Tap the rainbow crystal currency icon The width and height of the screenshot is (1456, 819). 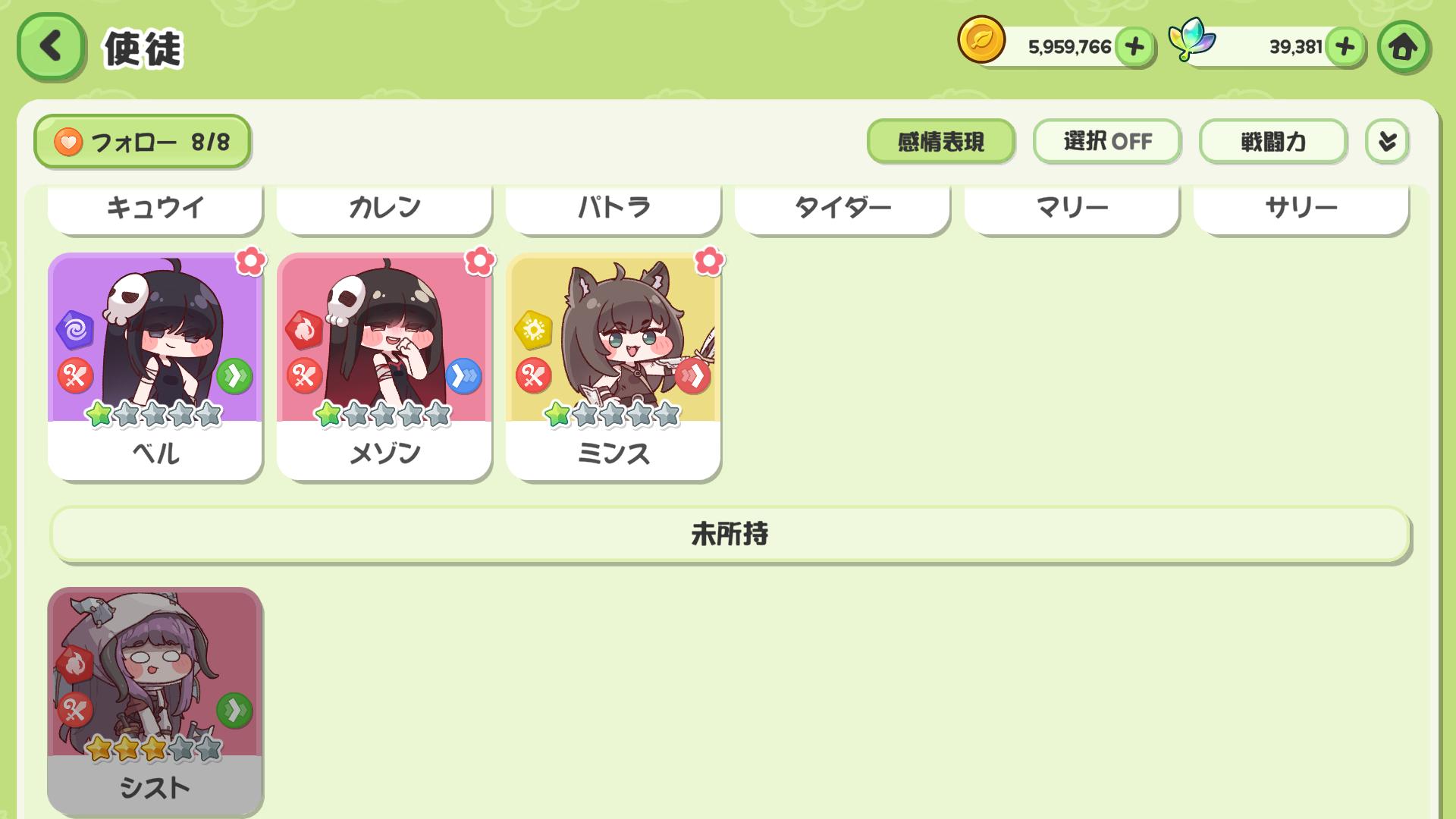point(1191,40)
